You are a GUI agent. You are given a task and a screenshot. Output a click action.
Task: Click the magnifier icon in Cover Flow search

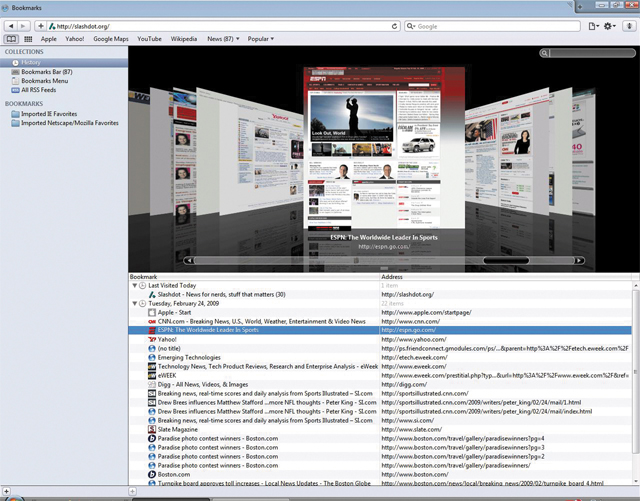tap(544, 53)
